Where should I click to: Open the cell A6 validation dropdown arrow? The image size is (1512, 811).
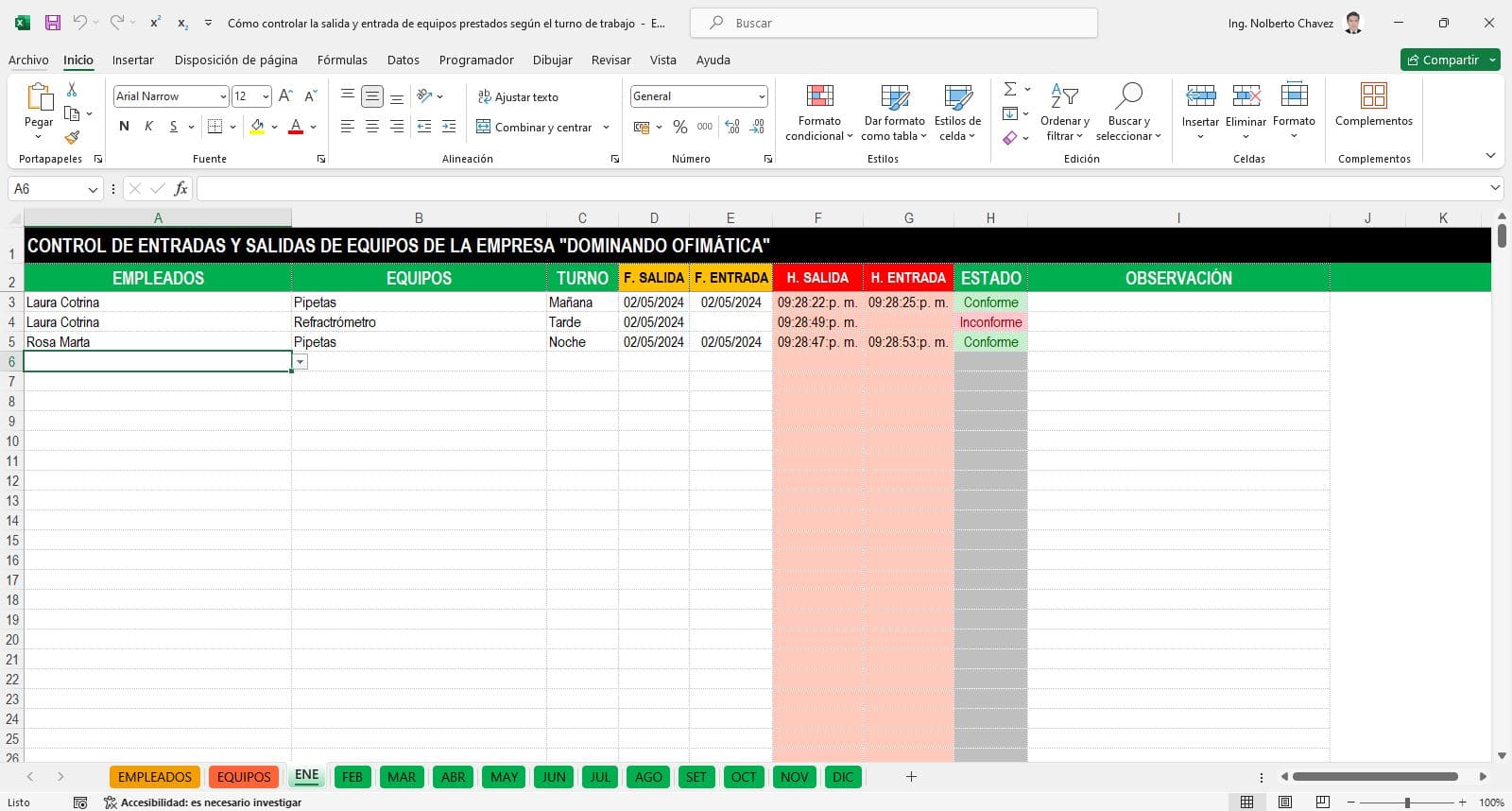click(x=301, y=362)
